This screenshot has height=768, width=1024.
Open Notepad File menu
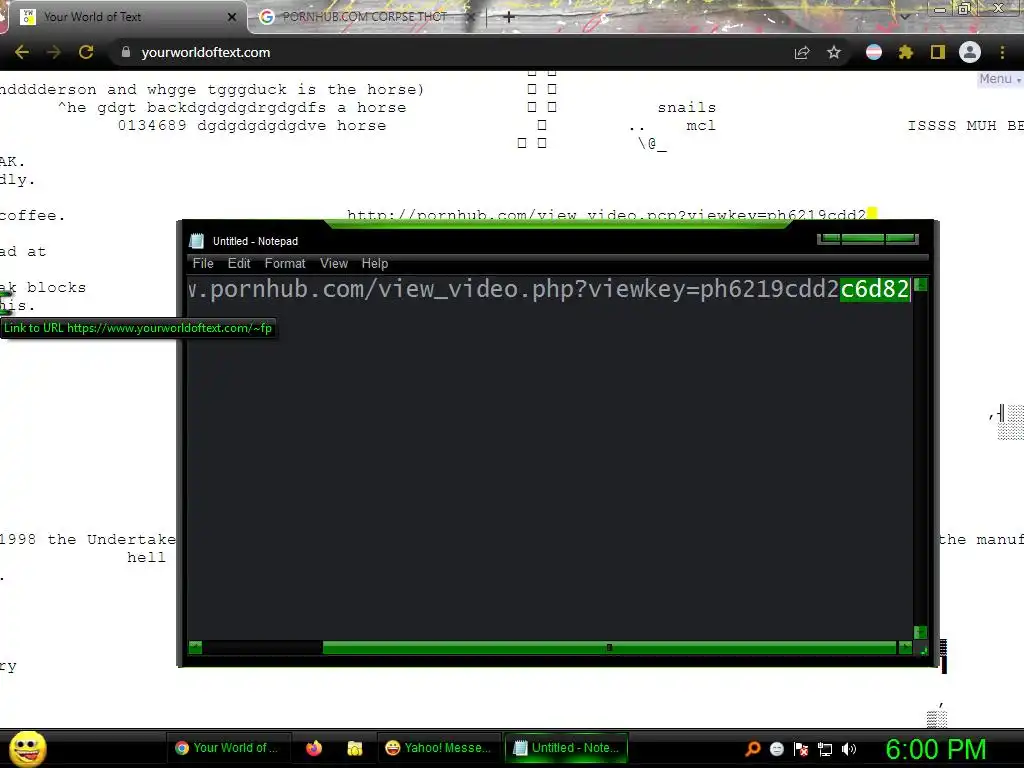[x=203, y=263]
